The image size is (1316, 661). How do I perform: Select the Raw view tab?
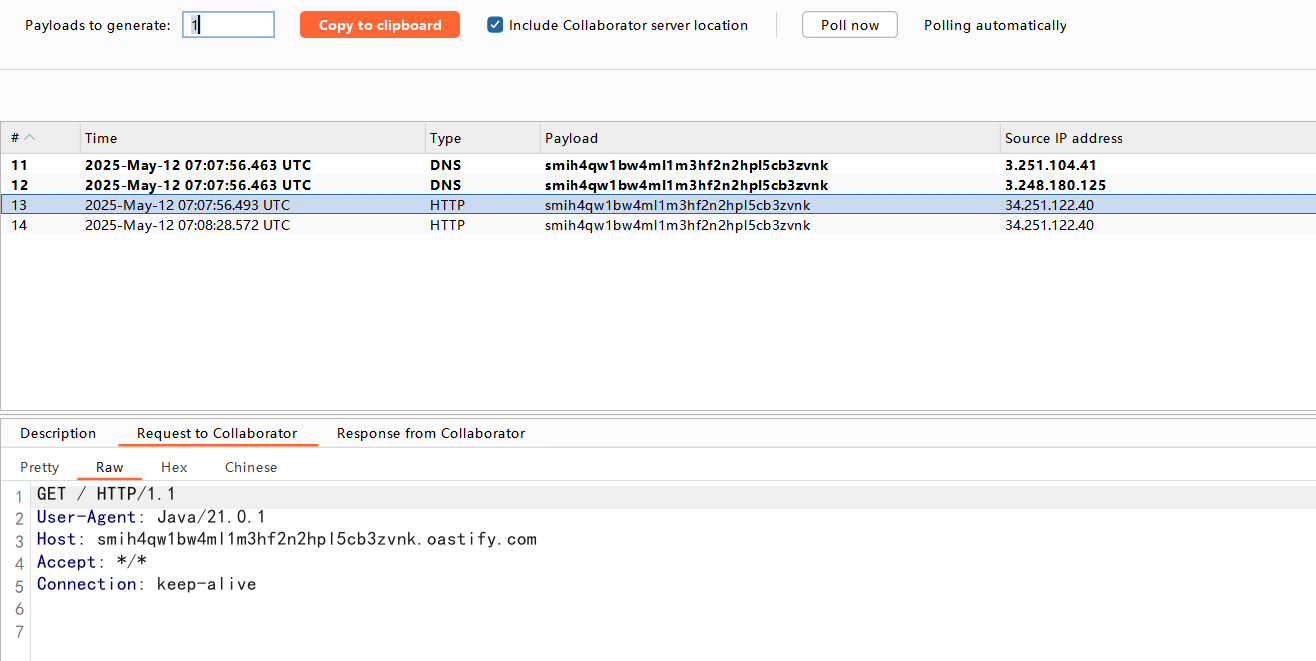point(110,467)
